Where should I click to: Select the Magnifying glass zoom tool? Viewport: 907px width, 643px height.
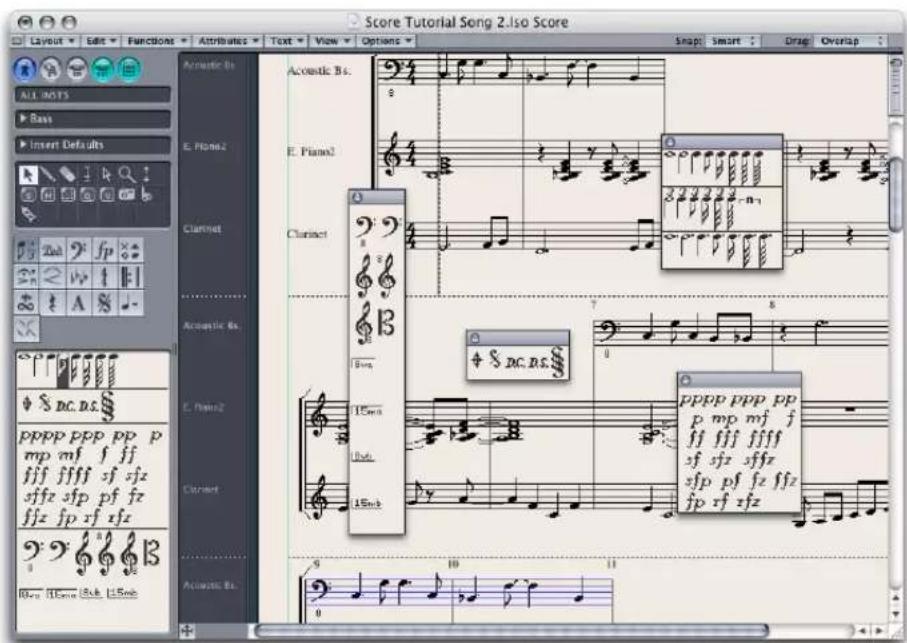pyautogui.click(x=127, y=175)
